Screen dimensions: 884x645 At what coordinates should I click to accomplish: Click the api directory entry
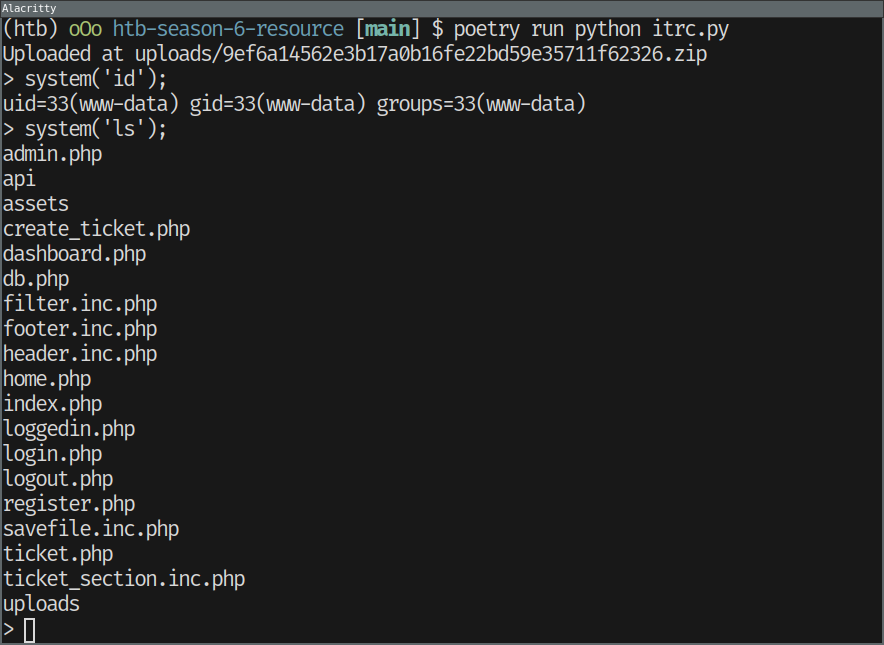(19, 179)
